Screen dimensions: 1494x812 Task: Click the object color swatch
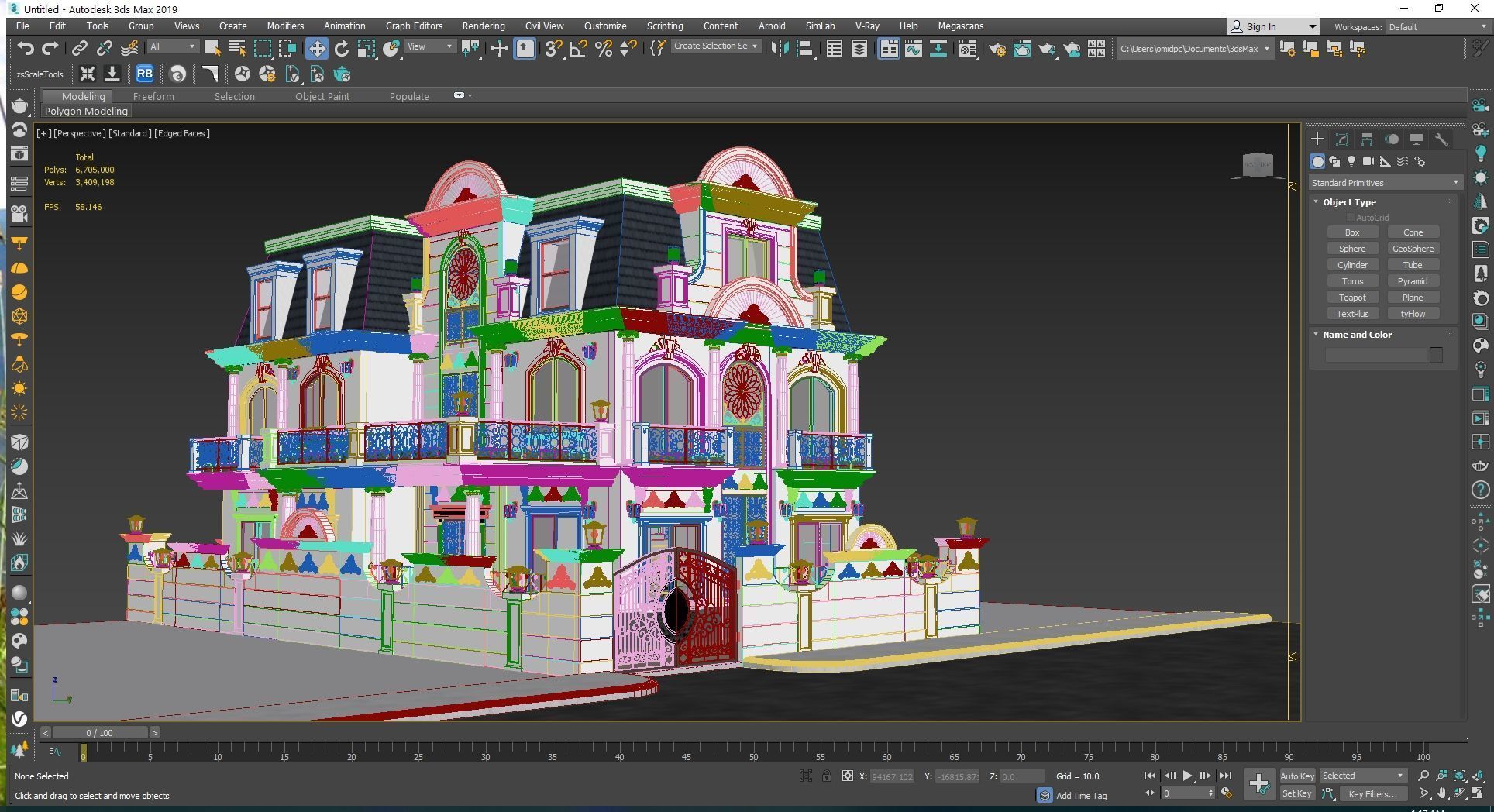click(x=1436, y=355)
